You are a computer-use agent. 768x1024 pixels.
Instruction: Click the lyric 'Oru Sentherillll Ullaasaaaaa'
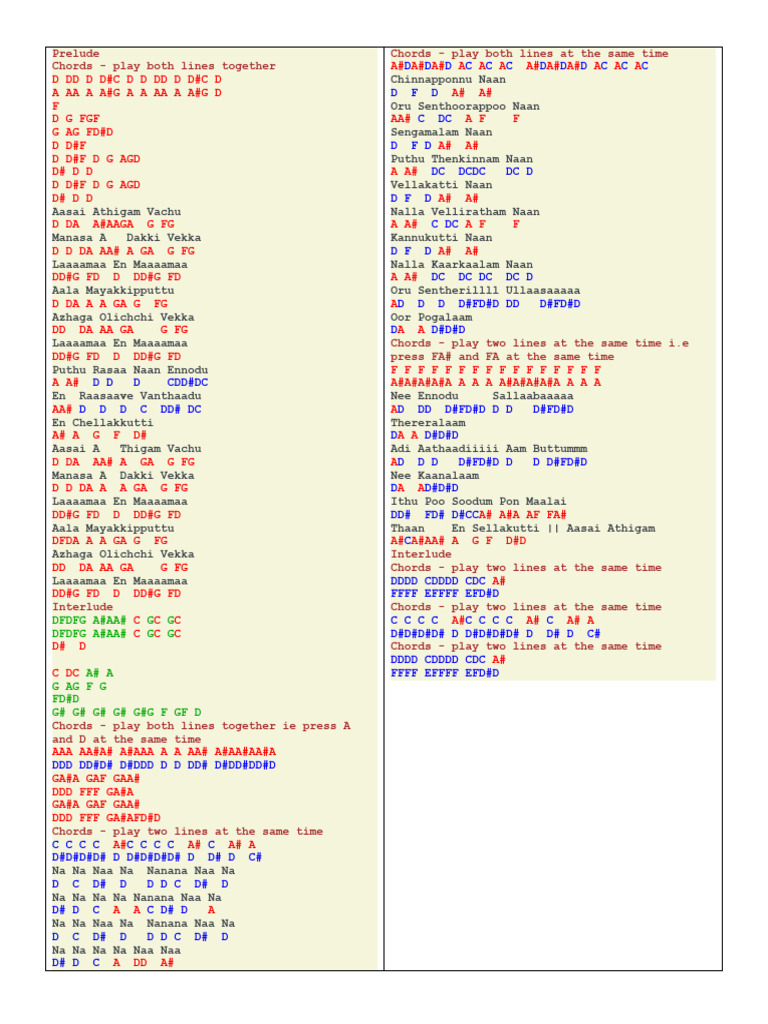tap(485, 291)
